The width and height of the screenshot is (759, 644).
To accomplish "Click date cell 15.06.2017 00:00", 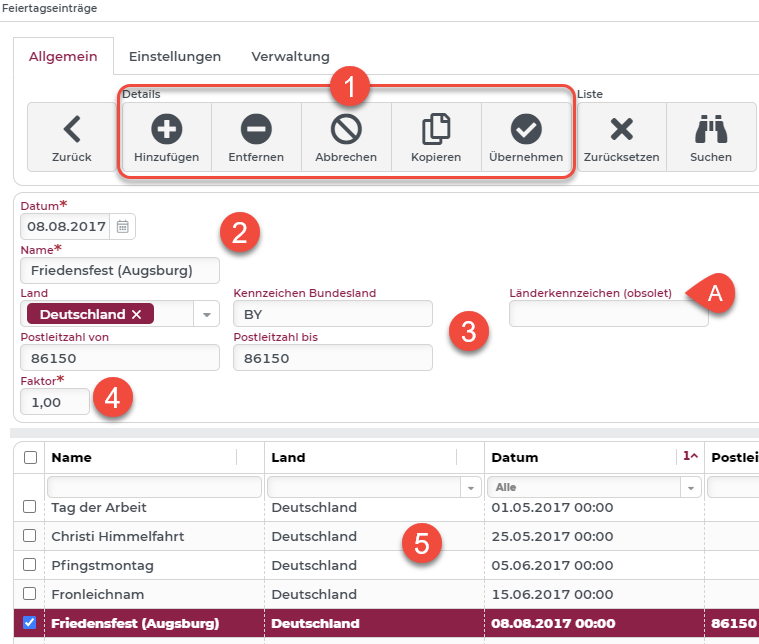I will click(x=552, y=594).
